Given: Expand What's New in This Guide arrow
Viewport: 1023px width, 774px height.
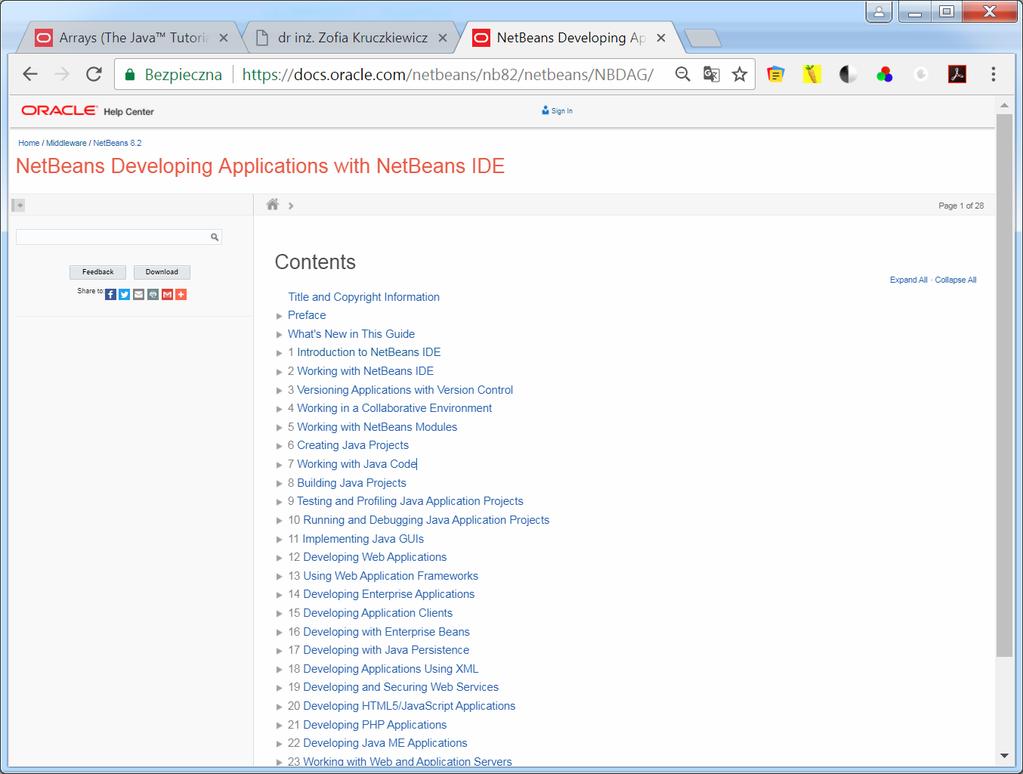Looking at the screenshot, I should (x=279, y=334).
